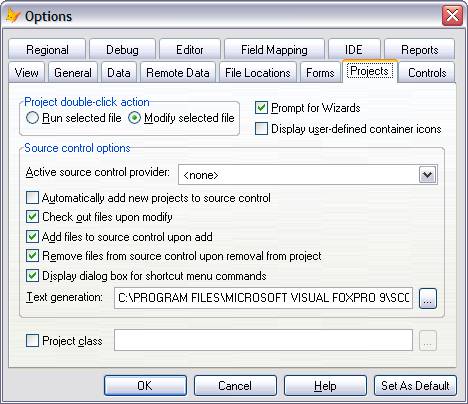
Task: Enable Automatically add new projects to source control
Action: (32, 198)
